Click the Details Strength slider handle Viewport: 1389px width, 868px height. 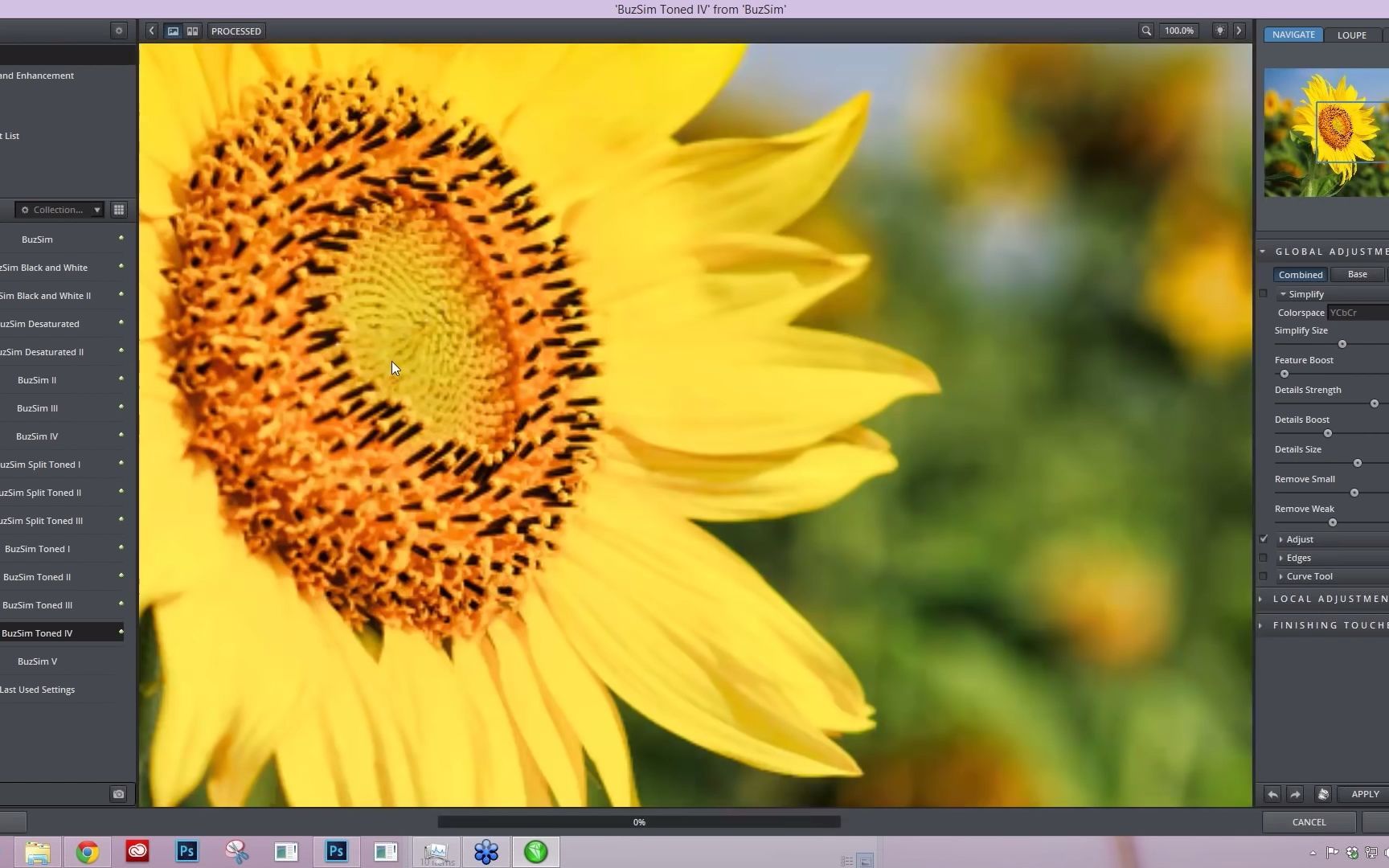1375,403
